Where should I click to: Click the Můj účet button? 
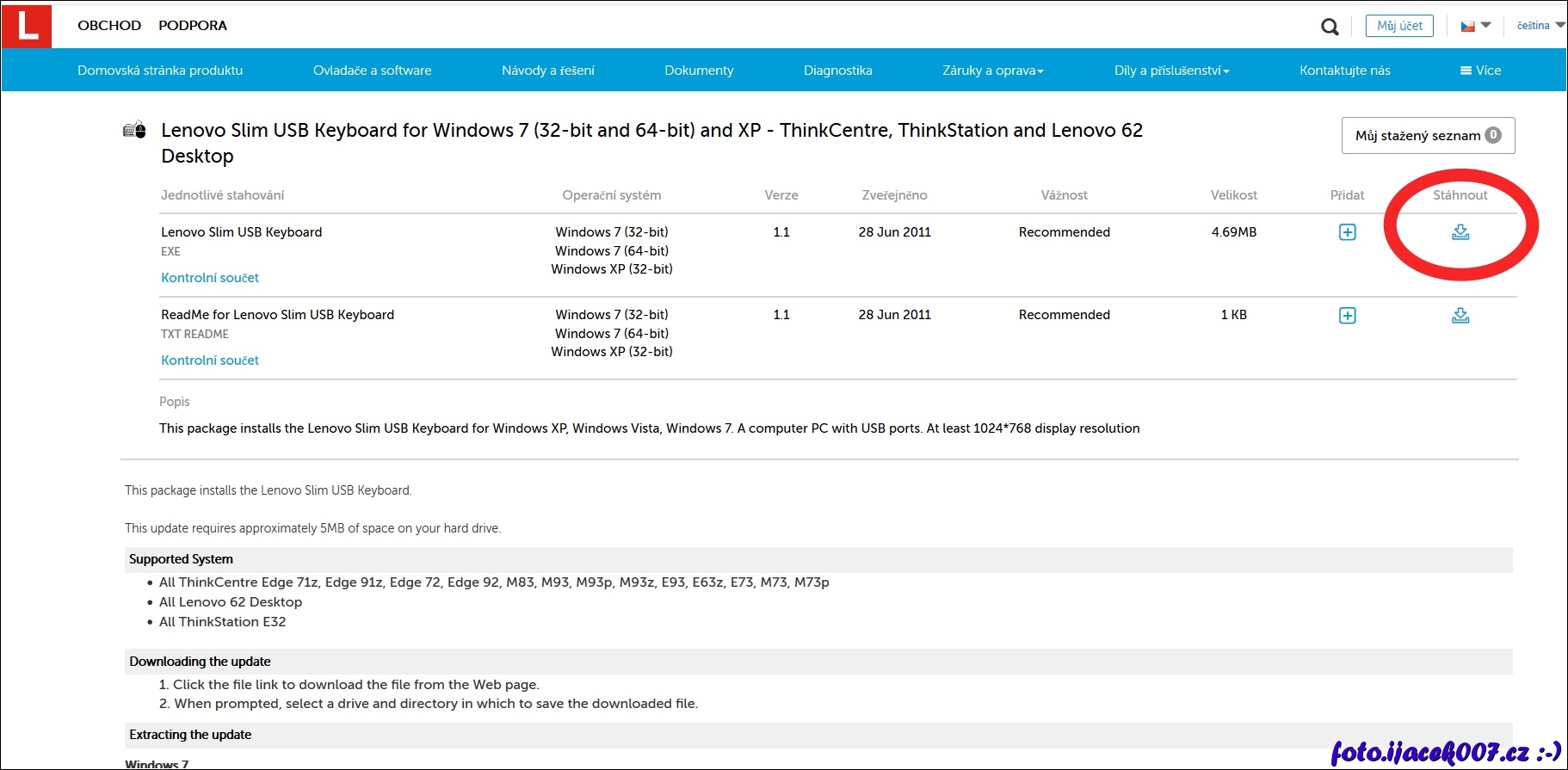coord(1399,26)
